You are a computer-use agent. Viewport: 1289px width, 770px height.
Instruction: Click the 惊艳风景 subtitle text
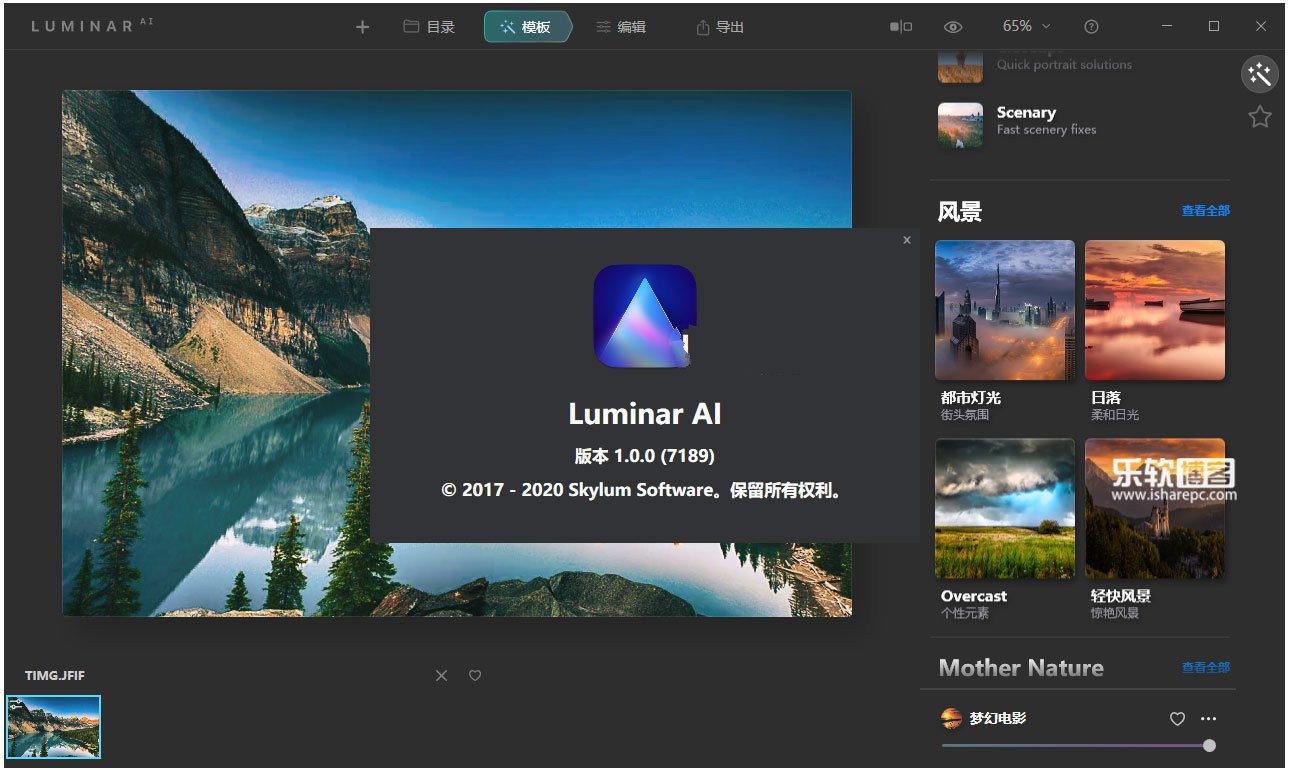[x=1115, y=613]
